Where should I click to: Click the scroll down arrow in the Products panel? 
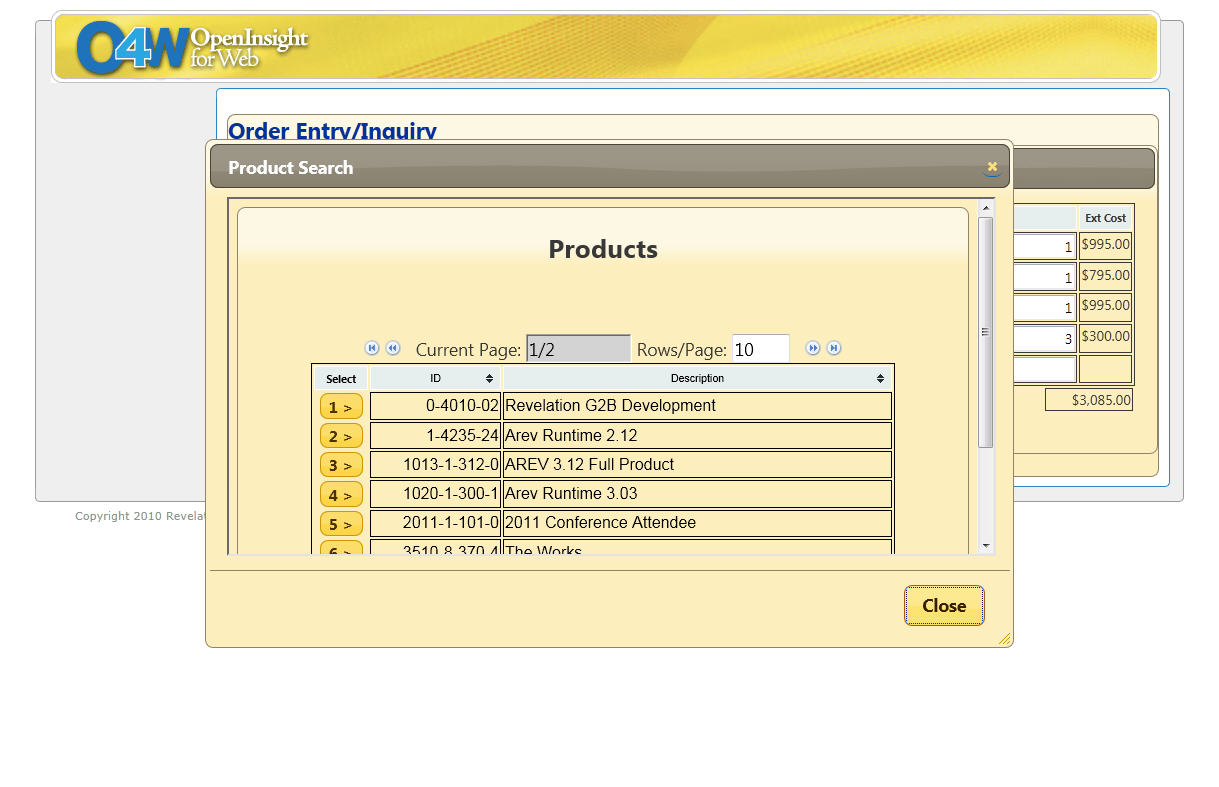coord(986,546)
